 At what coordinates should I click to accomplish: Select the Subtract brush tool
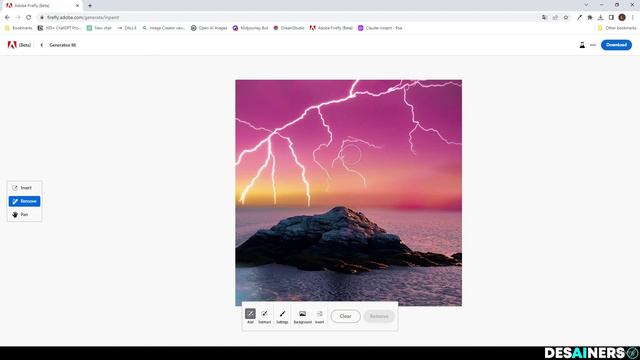pyautogui.click(x=264, y=316)
